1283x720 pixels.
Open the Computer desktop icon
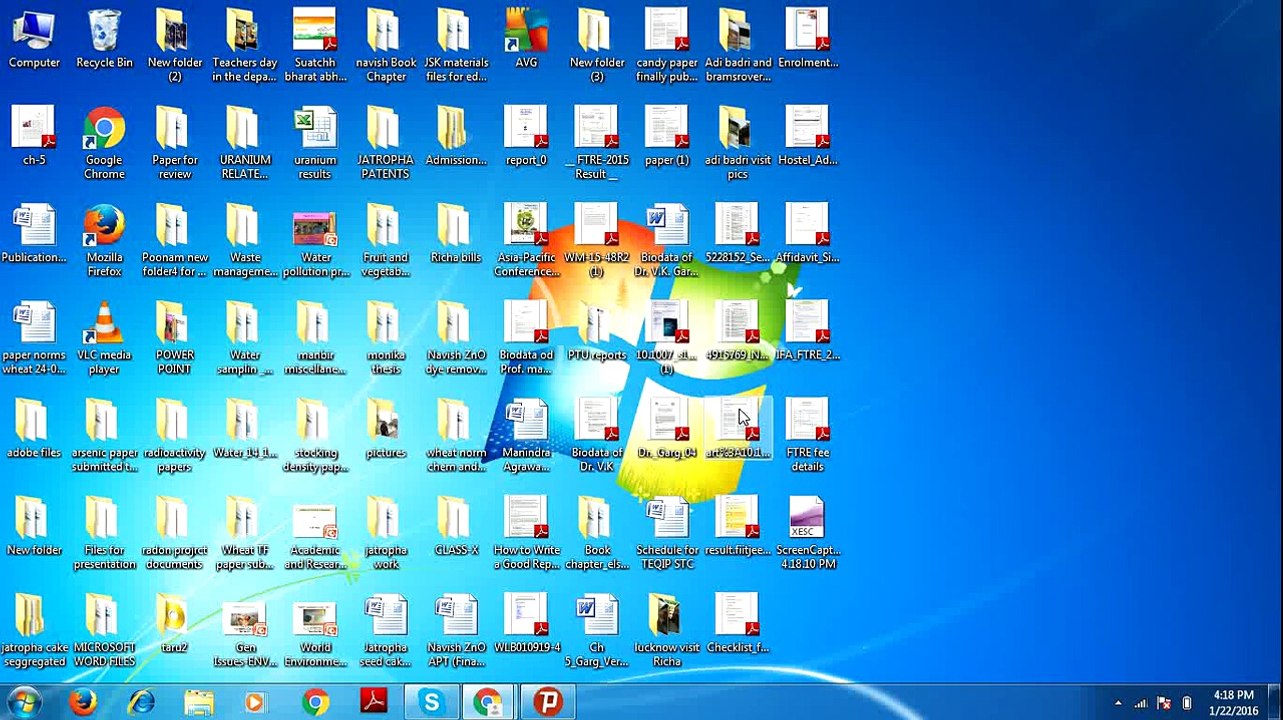[x=34, y=40]
